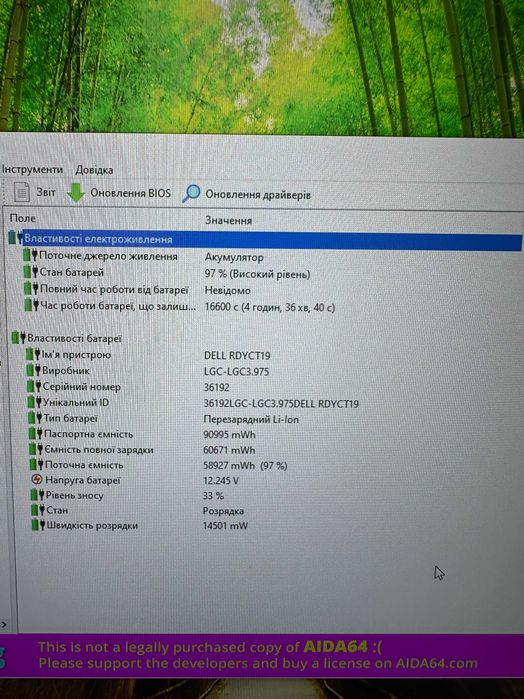This screenshot has height=699, width=524.
Task: Click battery icon beside Рівень зносу
Action: [37, 495]
